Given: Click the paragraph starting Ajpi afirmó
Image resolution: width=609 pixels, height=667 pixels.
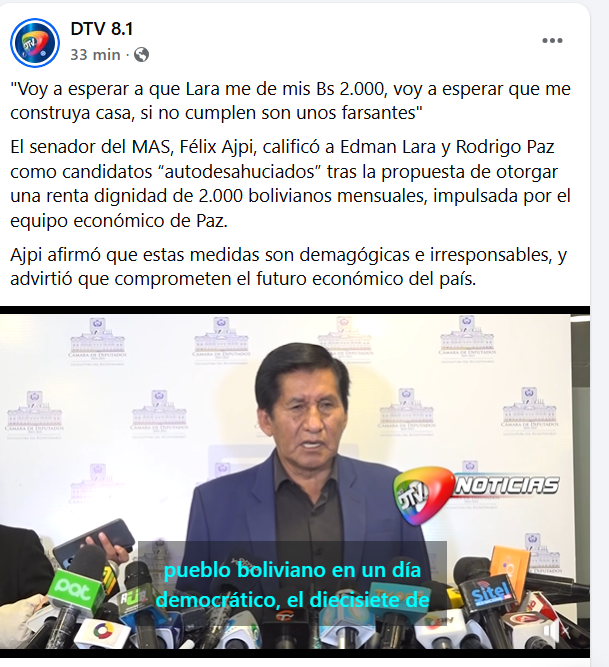Looking at the screenshot, I should click(x=288, y=267).
